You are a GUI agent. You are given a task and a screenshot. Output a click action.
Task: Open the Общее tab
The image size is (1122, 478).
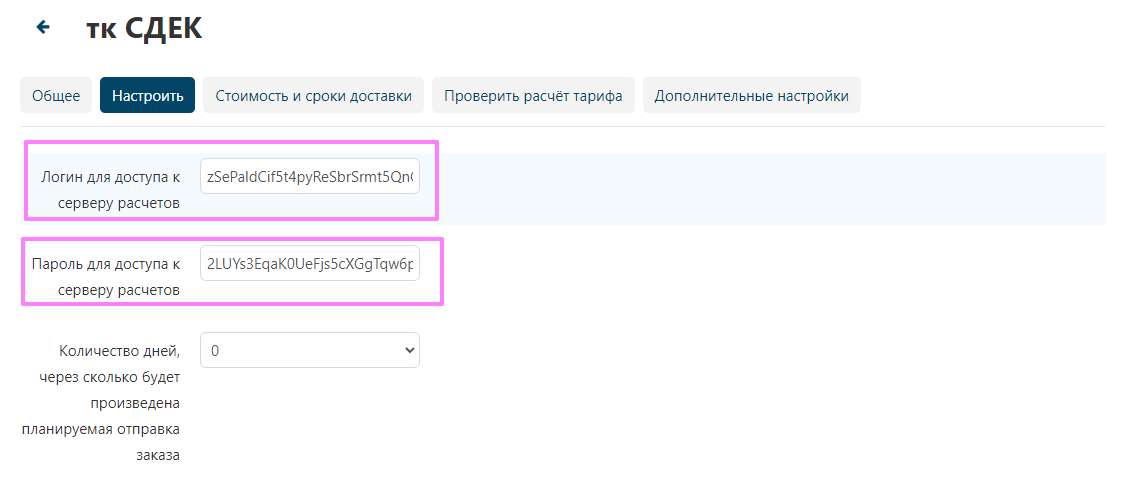56,95
